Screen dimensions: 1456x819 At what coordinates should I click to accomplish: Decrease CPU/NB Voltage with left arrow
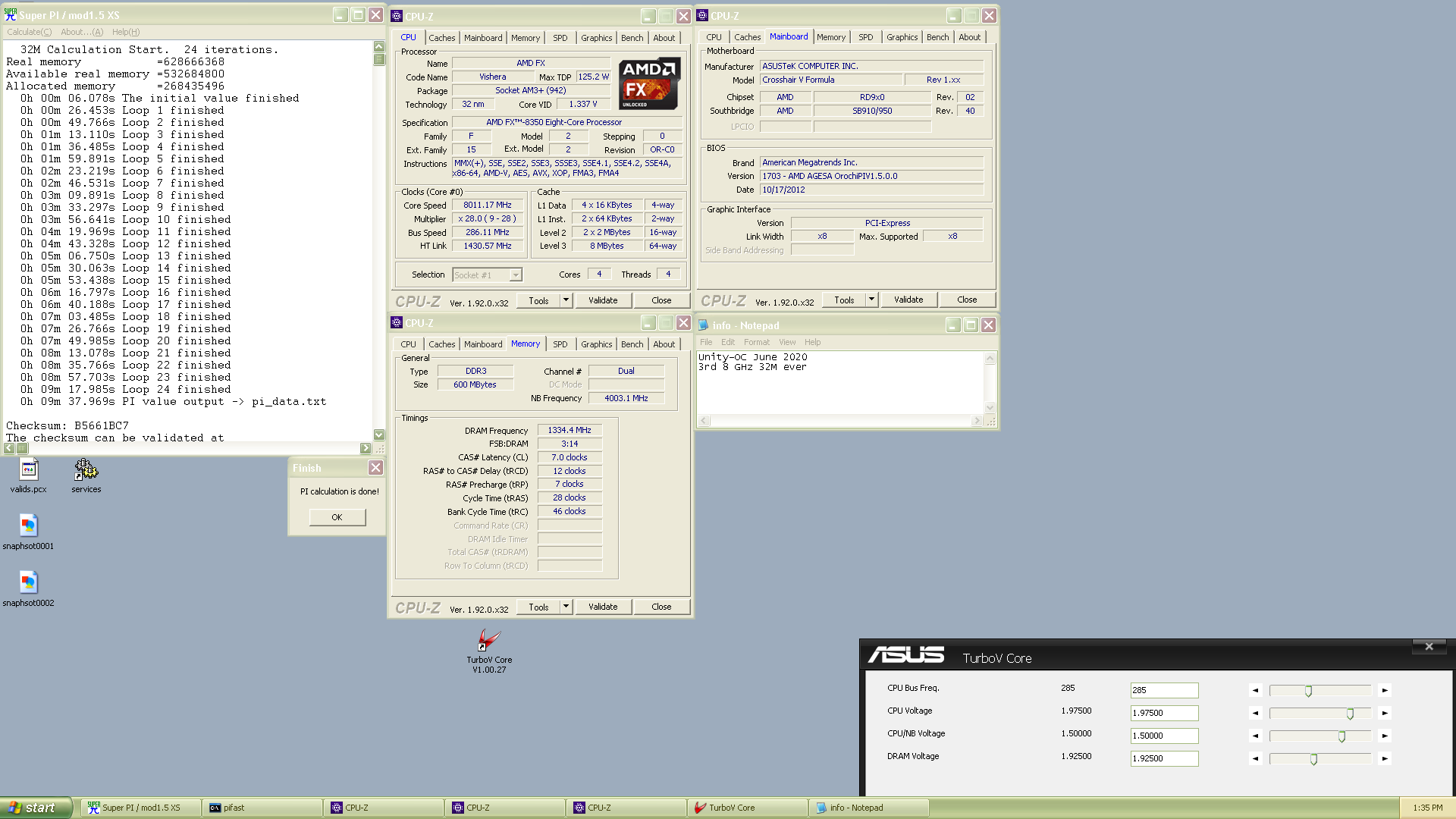[1255, 736]
